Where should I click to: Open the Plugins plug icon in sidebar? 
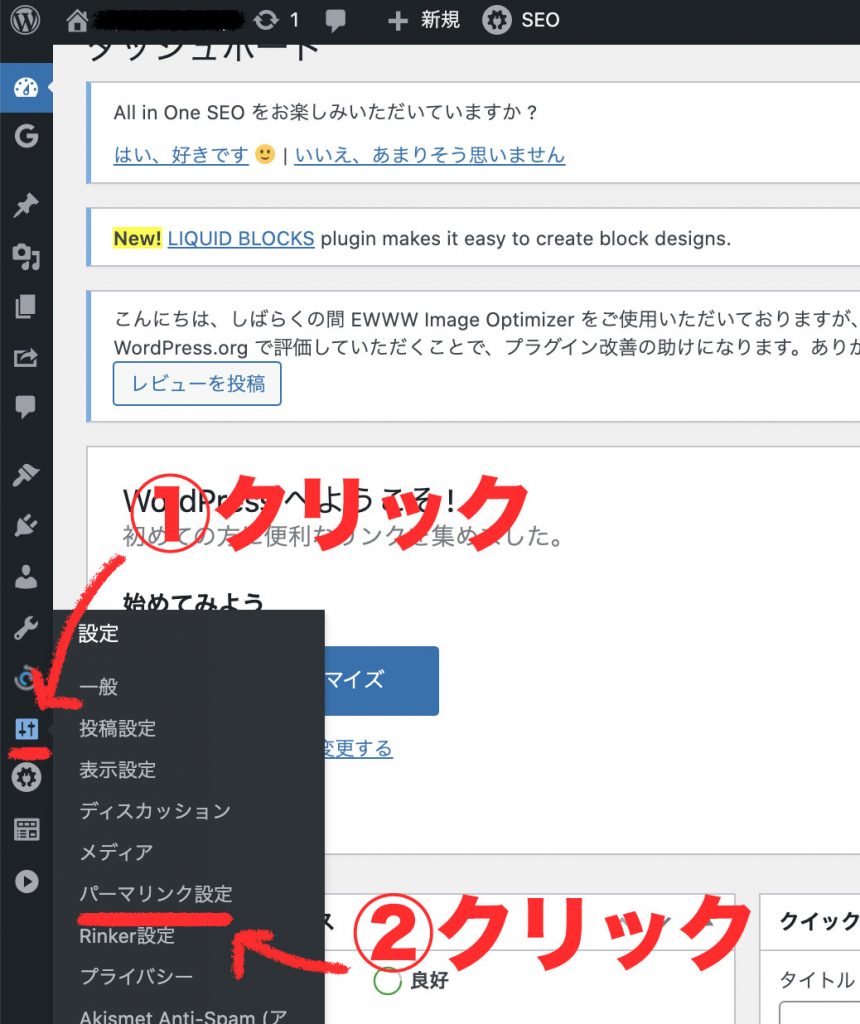click(26, 525)
